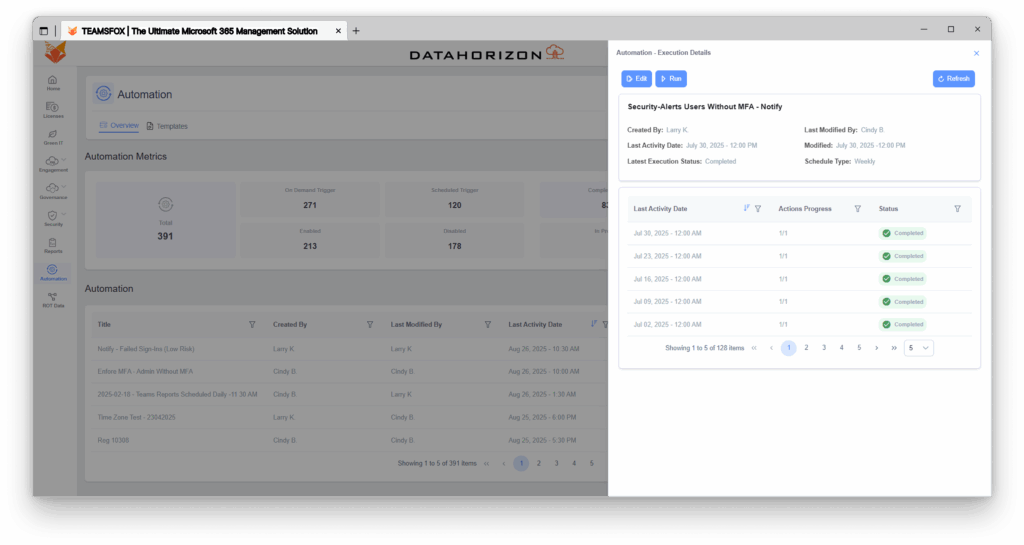Go to page 2 of Automation table
Viewport: 1024px width, 545px height.
pos(539,463)
